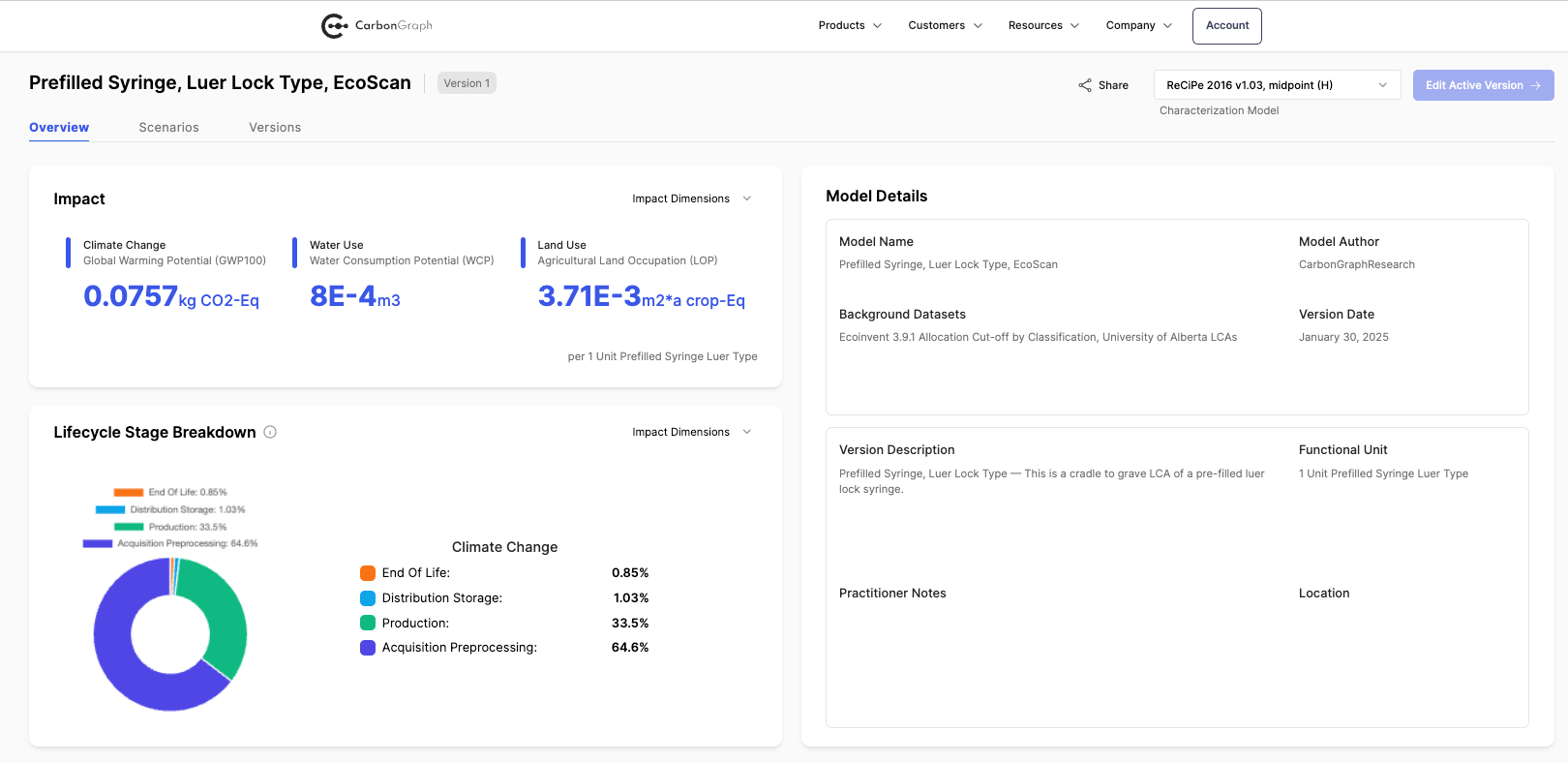The height and width of the screenshot is (763, 1568).
Task: Click the Share label
Action: click(x=1113, y=85)
